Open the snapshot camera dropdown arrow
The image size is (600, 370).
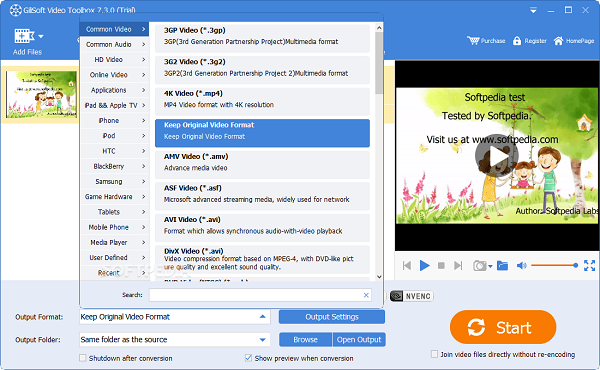pyautogui.click(x=490, y=266)
